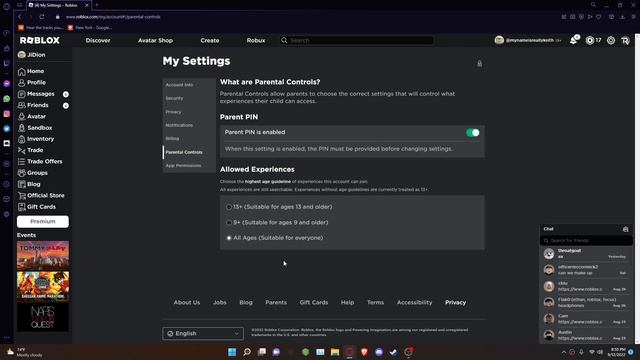Toggle the Parent PIN is enabled switch

[x=473, y=133]
